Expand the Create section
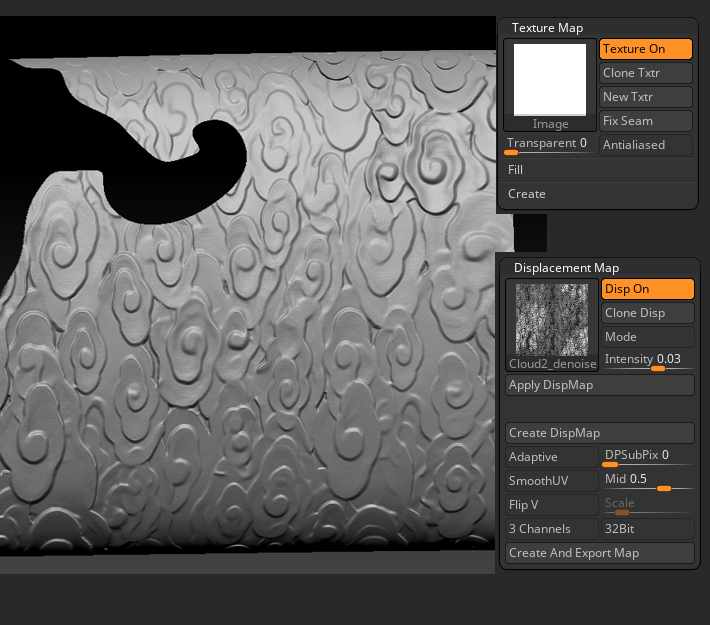710x625 pixels. [x=598, y=194]
